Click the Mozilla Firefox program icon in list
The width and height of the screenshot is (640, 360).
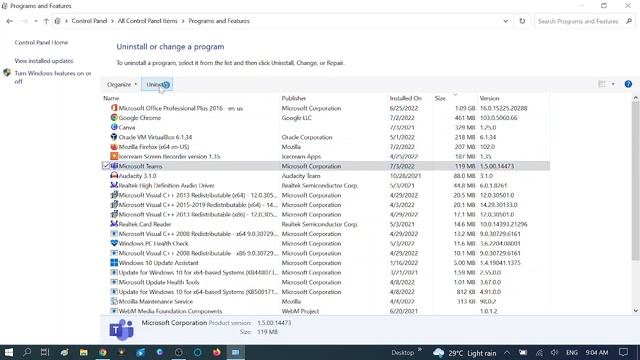pyautogui.click(x=114, y=147)
